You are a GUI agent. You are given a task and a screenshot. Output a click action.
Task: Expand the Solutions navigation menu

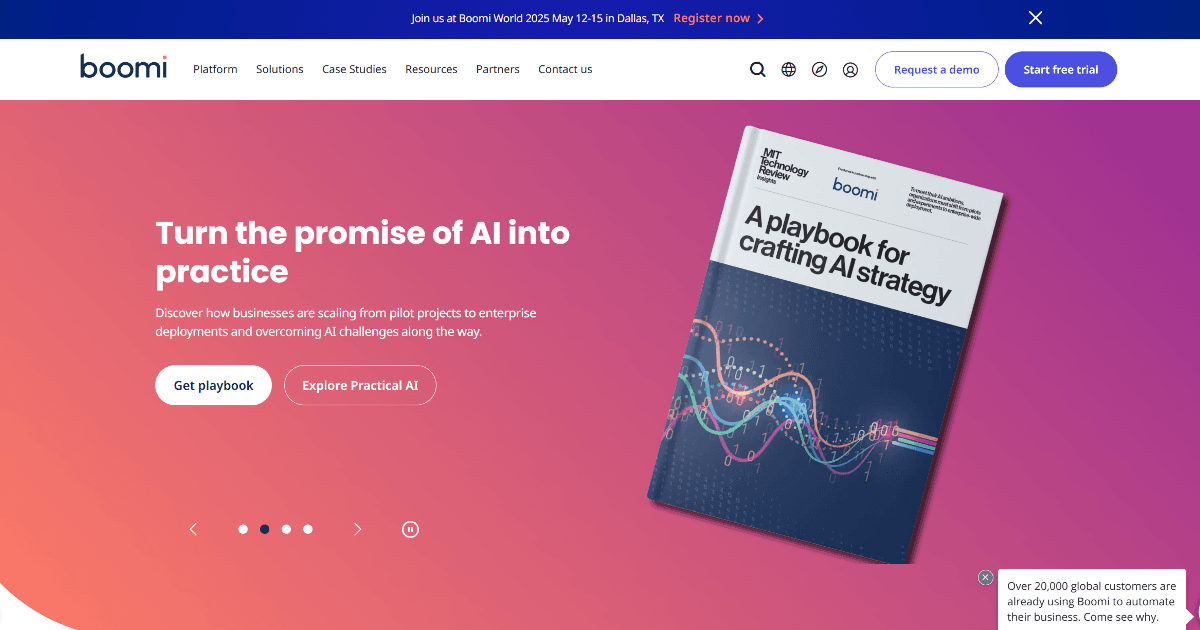[x=280, y=69]
